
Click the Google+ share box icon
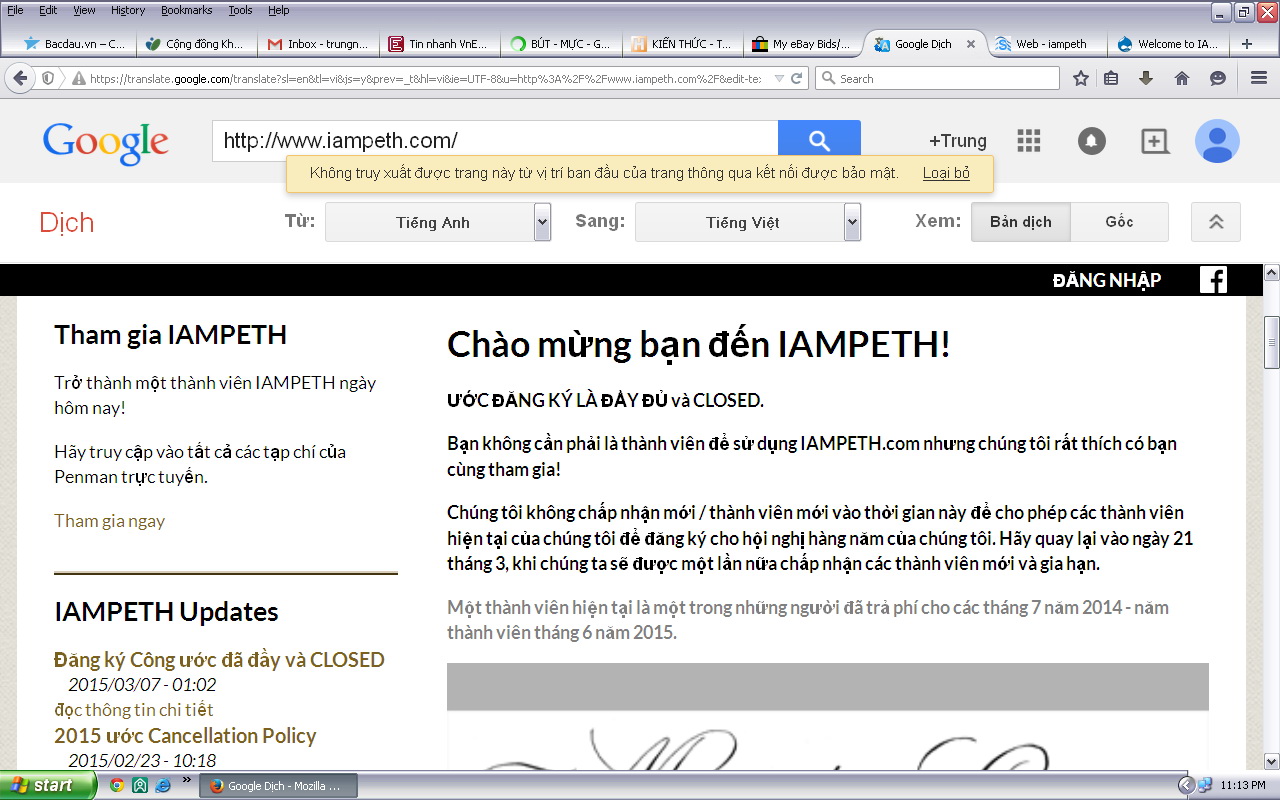click(x=1154, y=142)
